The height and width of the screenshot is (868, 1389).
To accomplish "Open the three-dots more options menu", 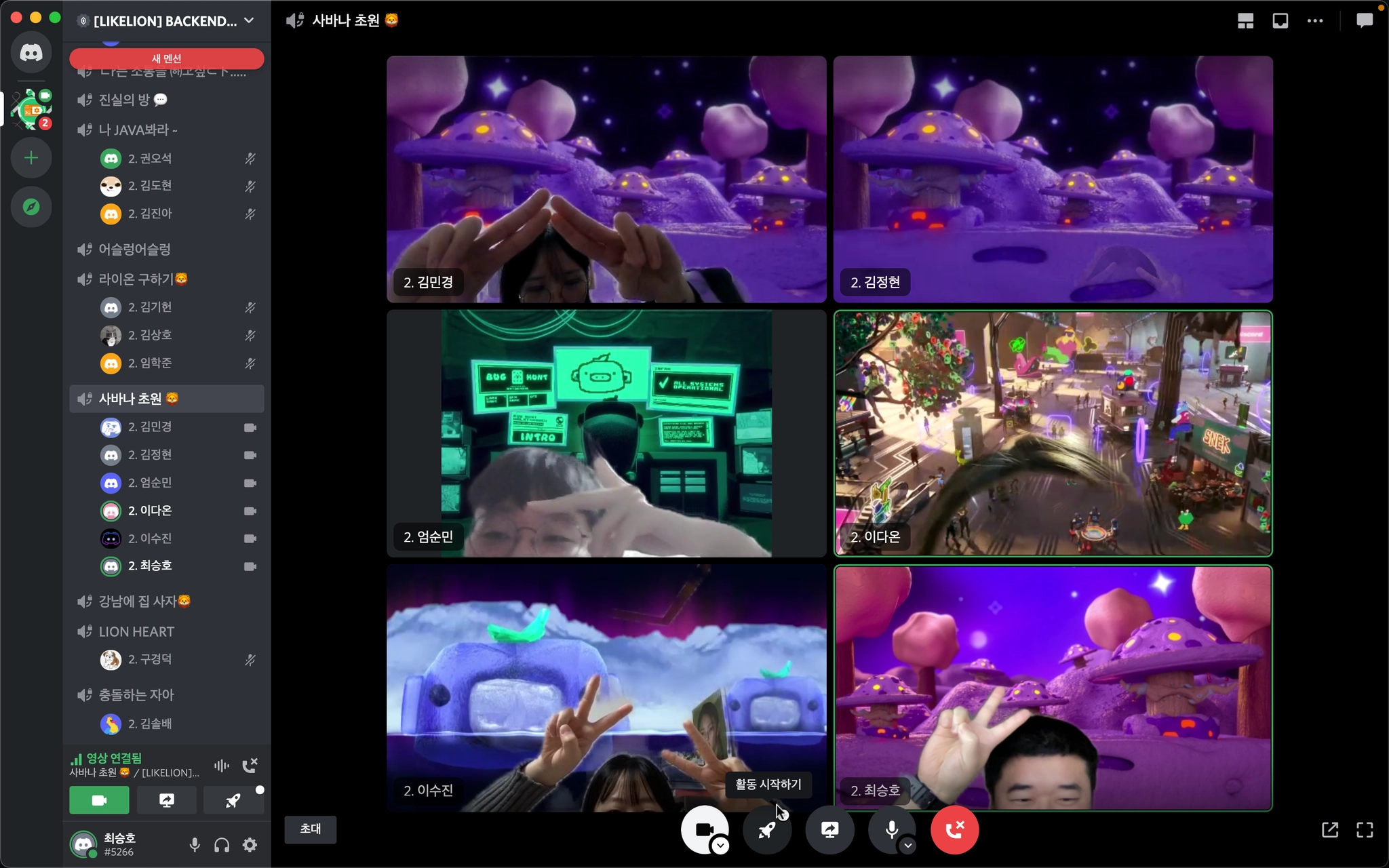I will [x=1315, y=20].
